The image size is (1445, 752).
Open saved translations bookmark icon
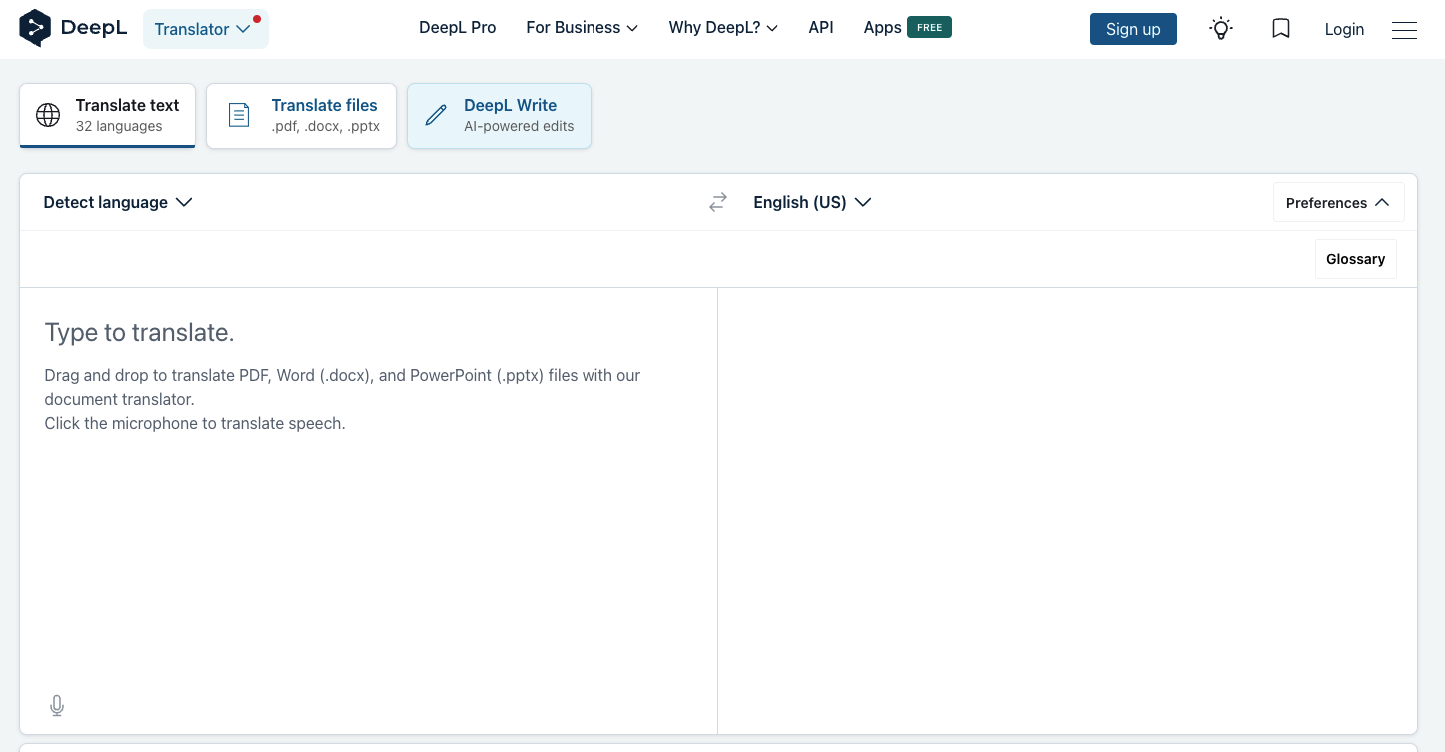point(1281,29)
